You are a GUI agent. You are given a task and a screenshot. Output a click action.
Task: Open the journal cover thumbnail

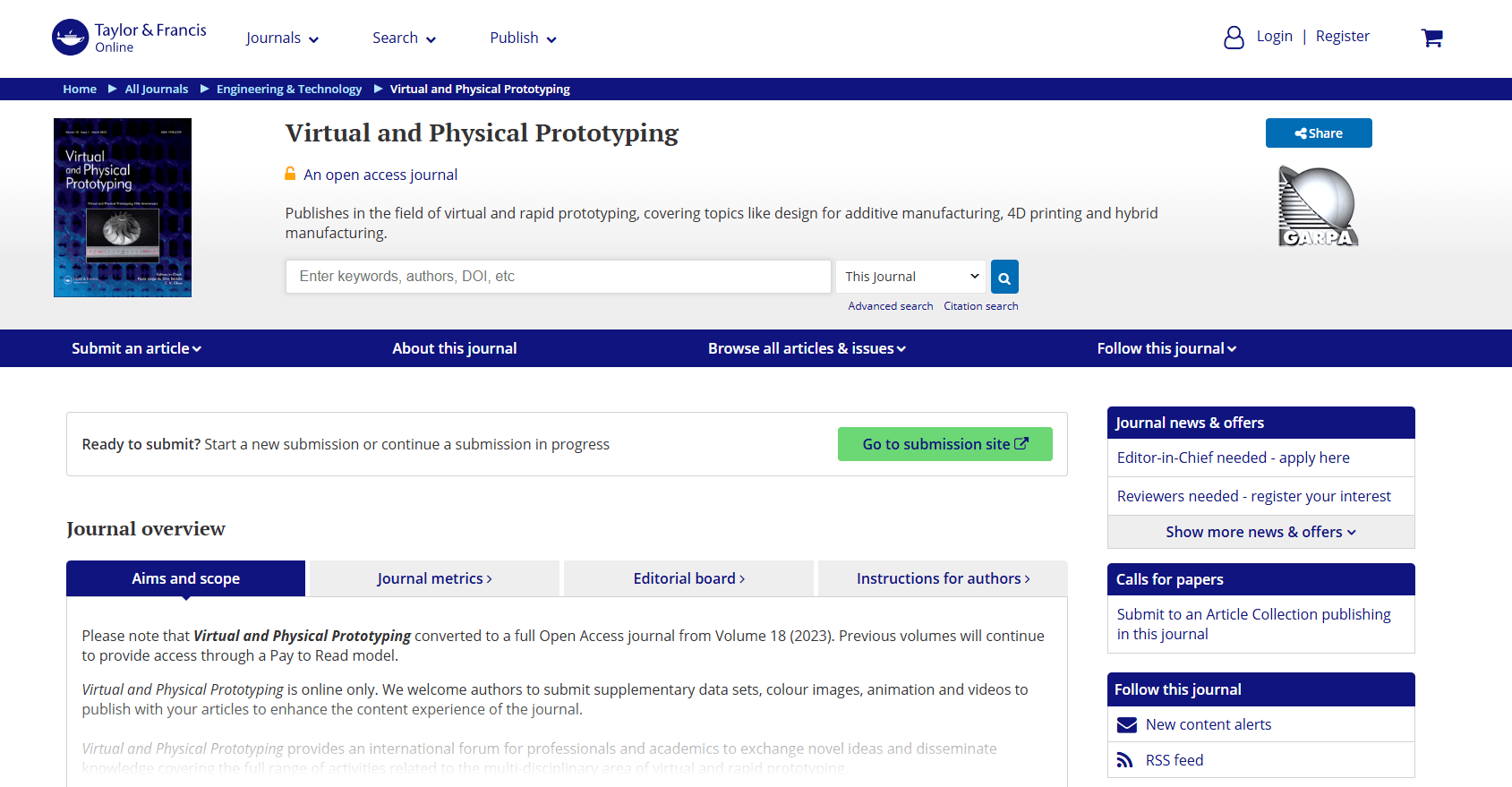tap(123, 208)
